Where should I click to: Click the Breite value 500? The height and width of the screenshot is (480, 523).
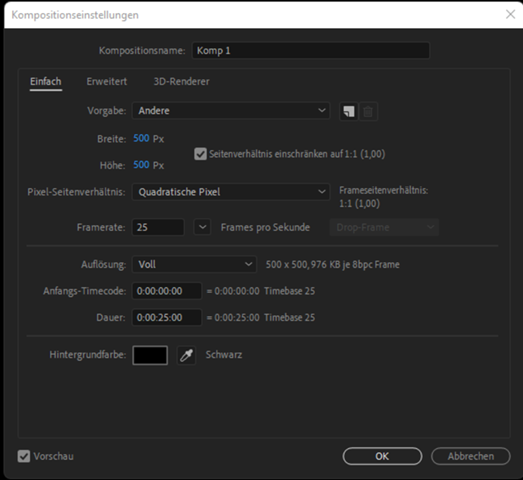pyautogui.click(x=141, y=138)
